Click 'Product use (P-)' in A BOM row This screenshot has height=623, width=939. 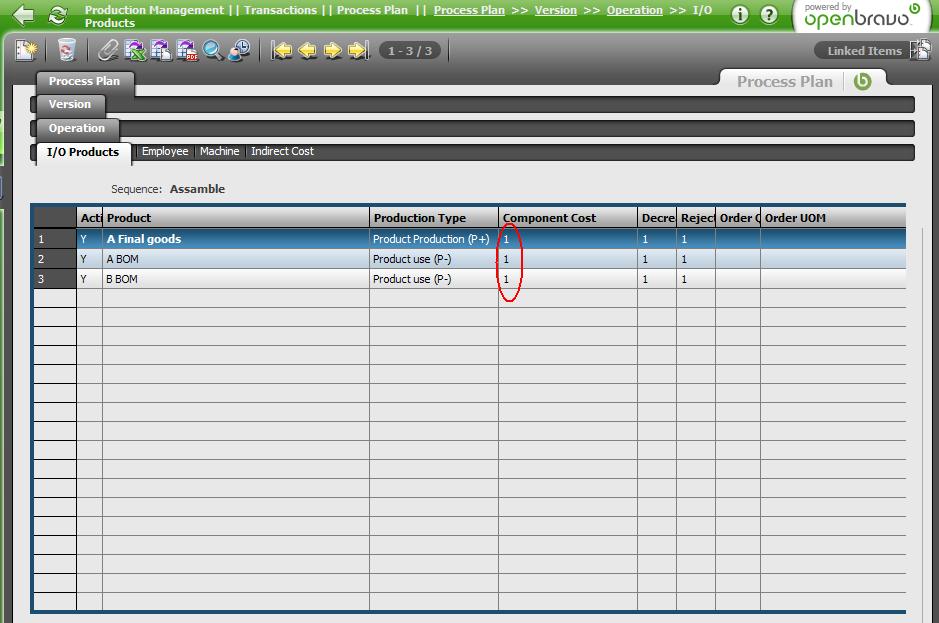(x=434, y=259)
